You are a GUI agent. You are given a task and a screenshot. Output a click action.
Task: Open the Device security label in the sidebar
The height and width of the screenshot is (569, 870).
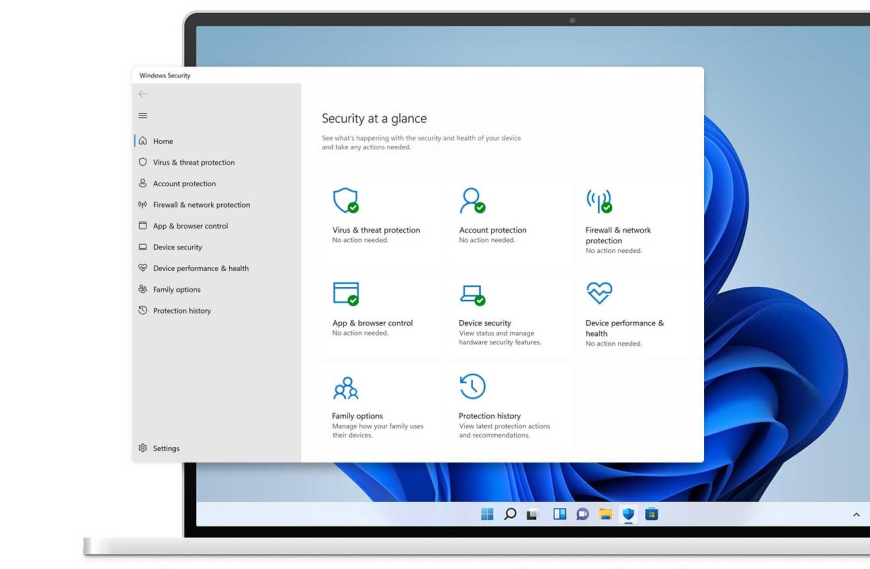coord(178,247)
